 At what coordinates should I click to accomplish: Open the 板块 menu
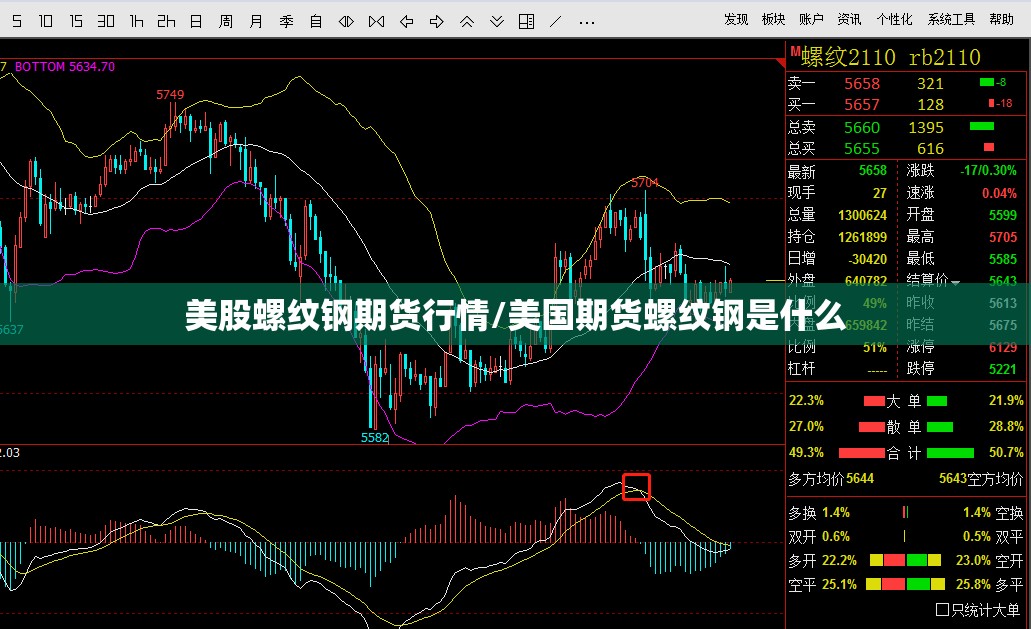click(x=773, y=19)
